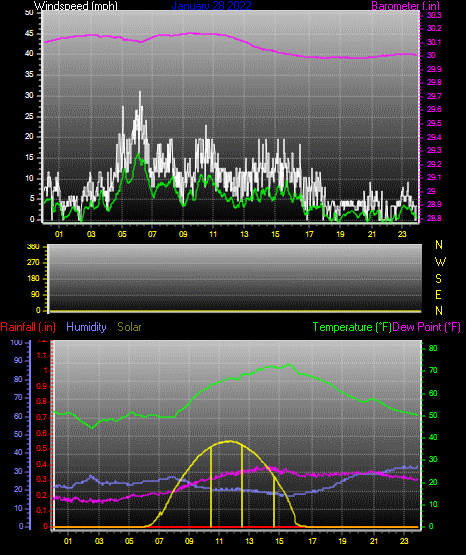Click "270" on the wind direction axis

point(33,263)
